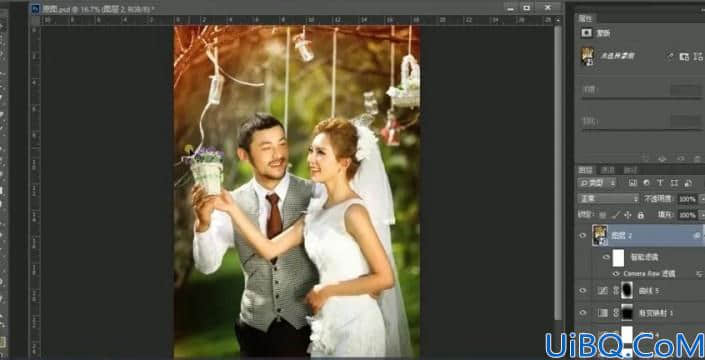Hide the 曲线 5 layer
Screen dimensions: 705x360
[583, 291]
